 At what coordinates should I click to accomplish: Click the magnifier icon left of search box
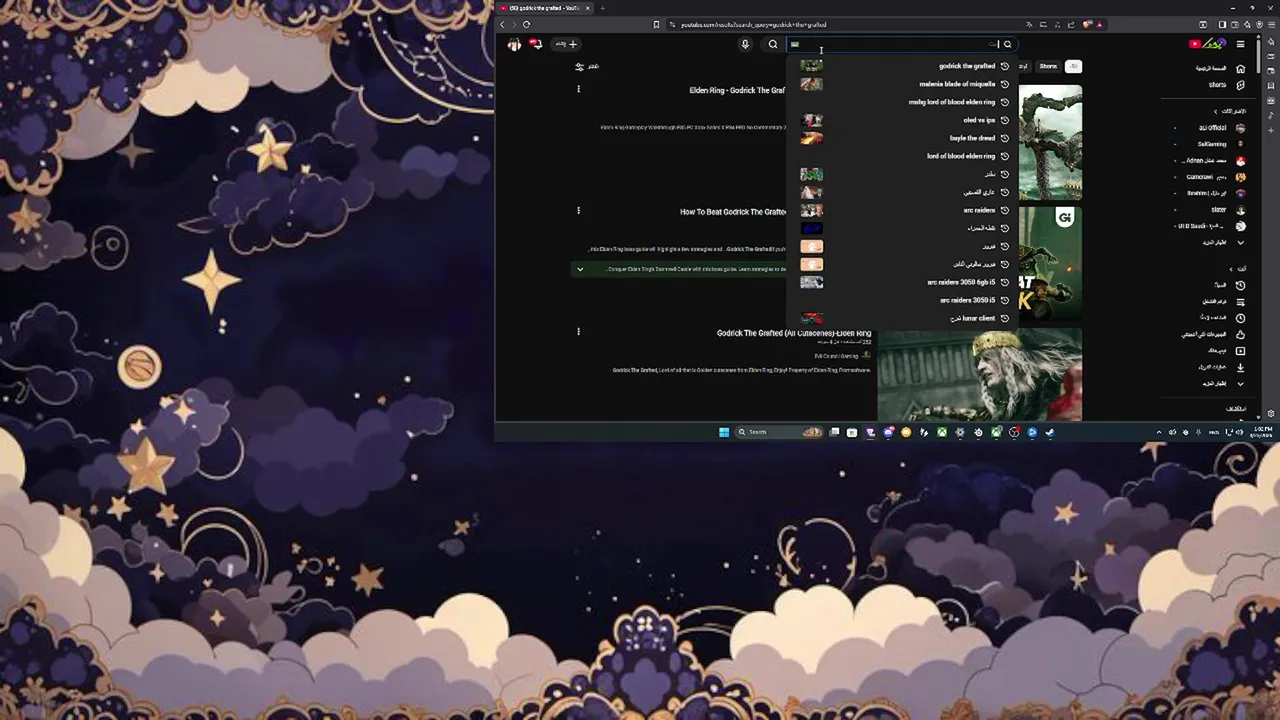[773, 44]
